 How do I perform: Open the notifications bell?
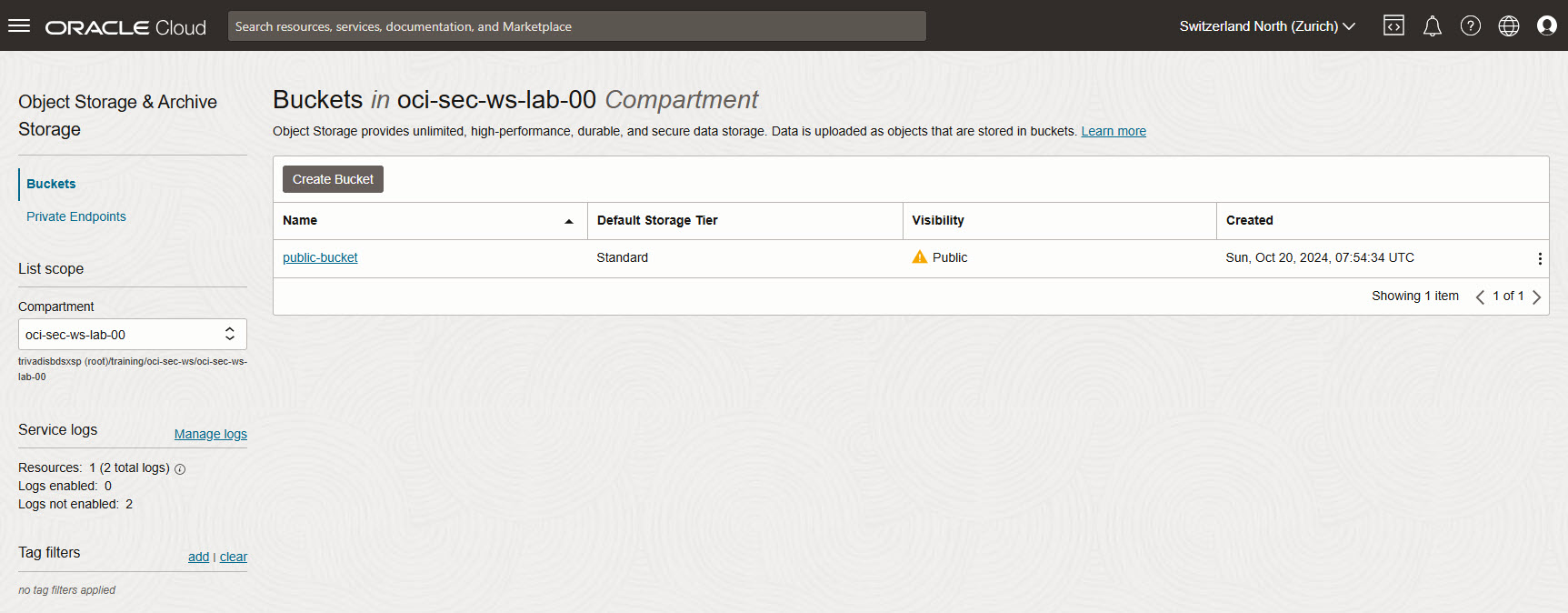pos(1433,25)
